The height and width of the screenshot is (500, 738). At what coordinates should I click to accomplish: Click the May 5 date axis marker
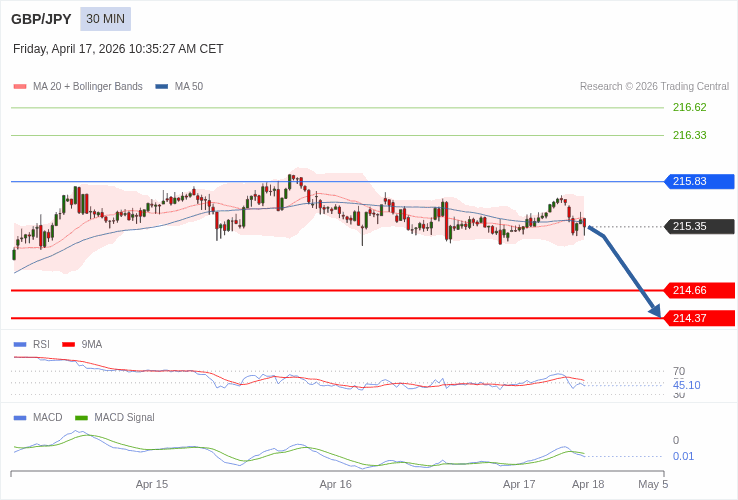pyautogui.click(x=653, y=484)
